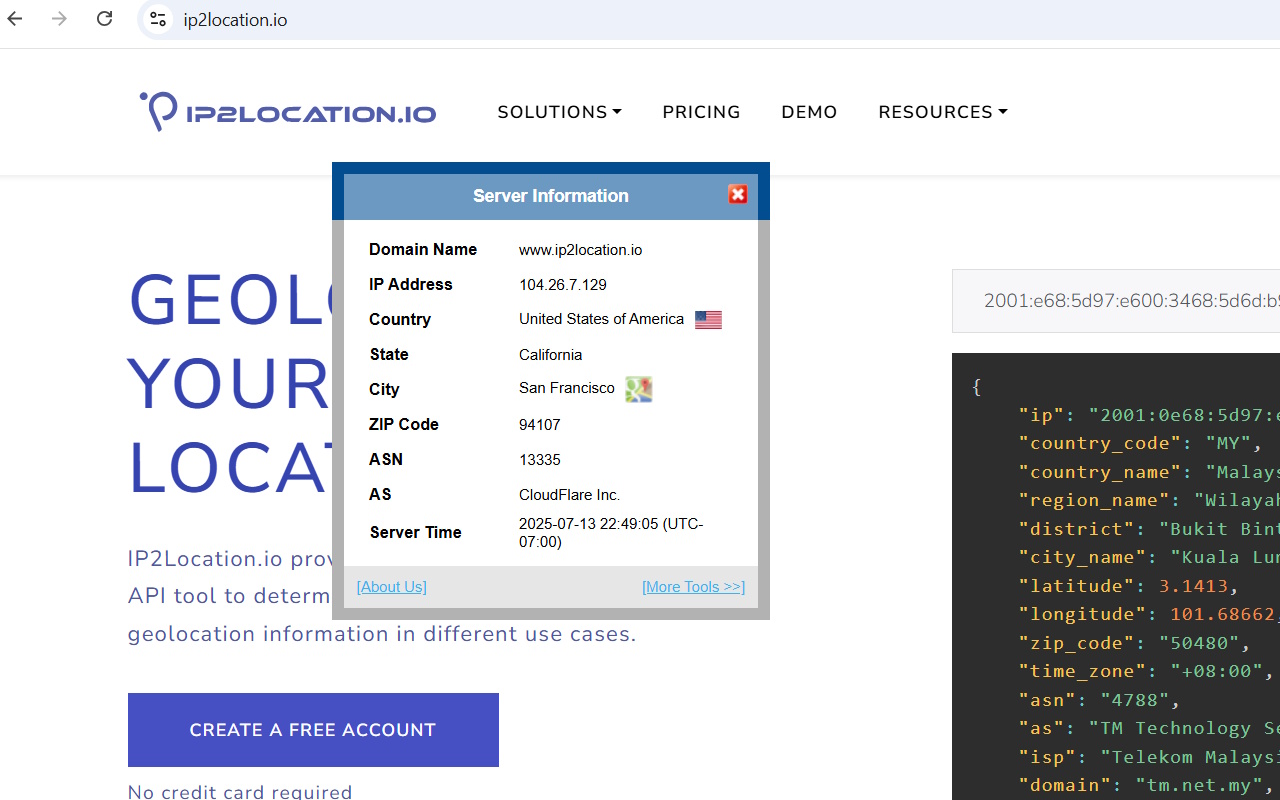Click the grayed-out forward navigation arrow
Screen dimensions: 1280x800
pos(59,19)
